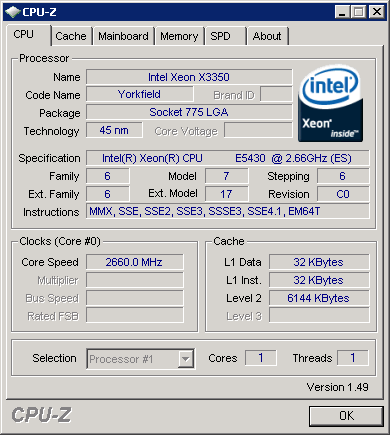Click the empty Core Voltage field
390x435 pixels.
[x=258, y=130]
